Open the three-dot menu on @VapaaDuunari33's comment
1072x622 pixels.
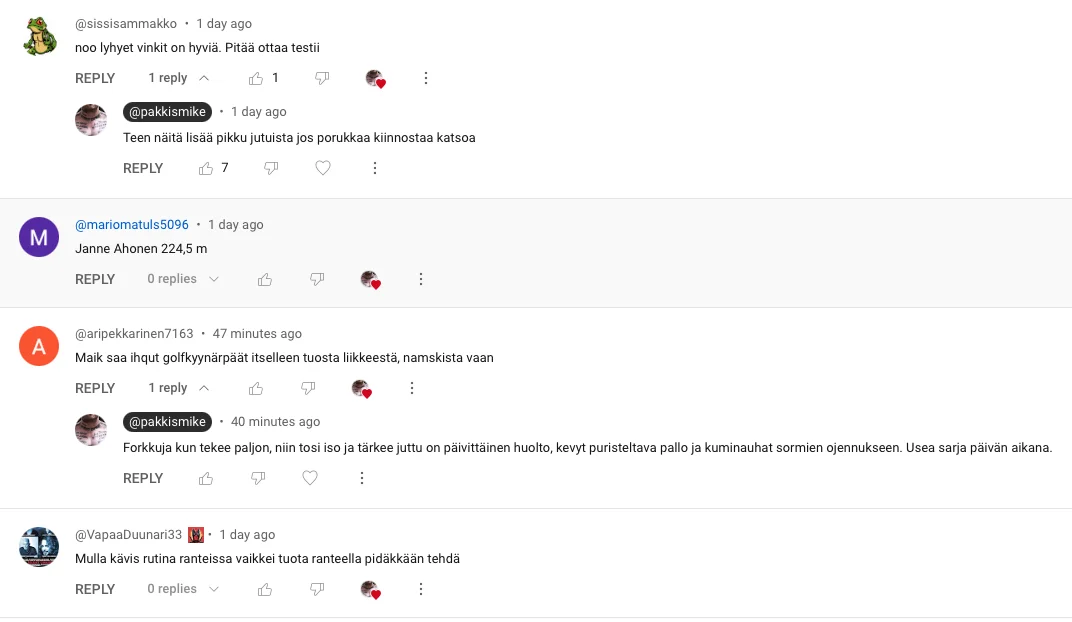[420, 589]
